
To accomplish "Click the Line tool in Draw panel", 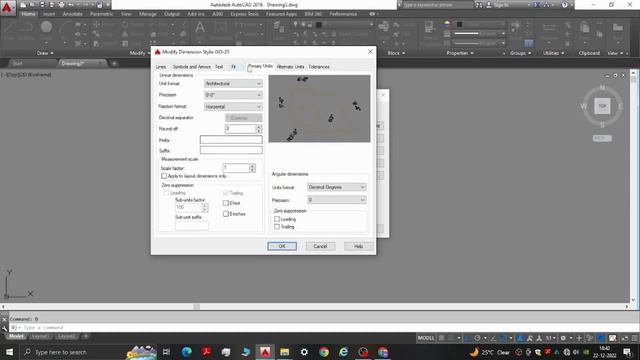I will tap(9, 29).
